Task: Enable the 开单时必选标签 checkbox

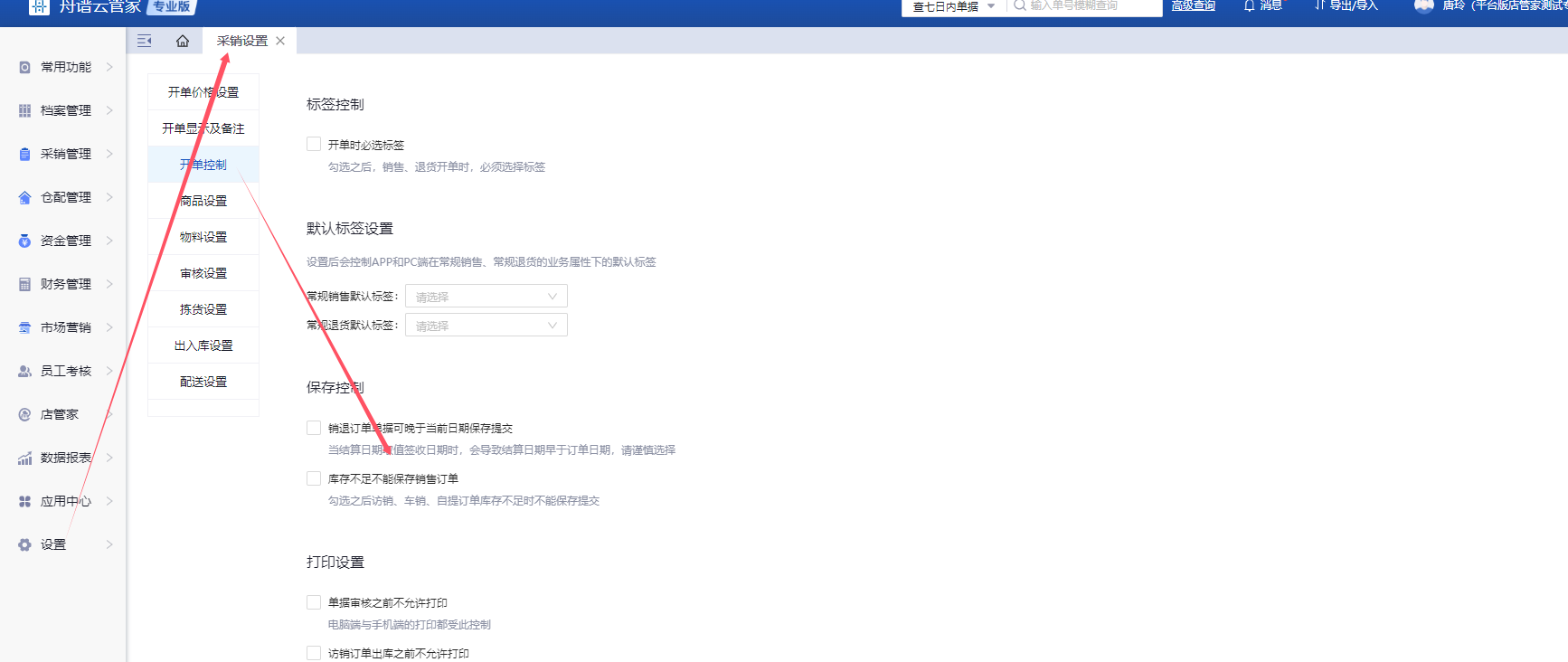Action: [x=314, y=144]
